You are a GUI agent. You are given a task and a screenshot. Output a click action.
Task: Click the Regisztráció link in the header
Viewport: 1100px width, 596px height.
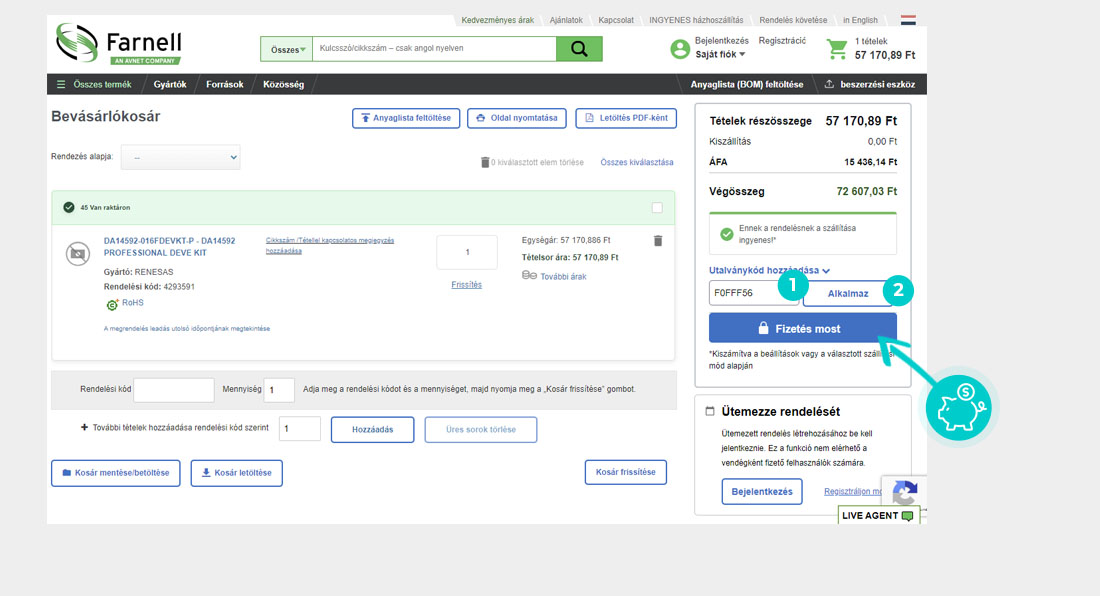[782, 41]
